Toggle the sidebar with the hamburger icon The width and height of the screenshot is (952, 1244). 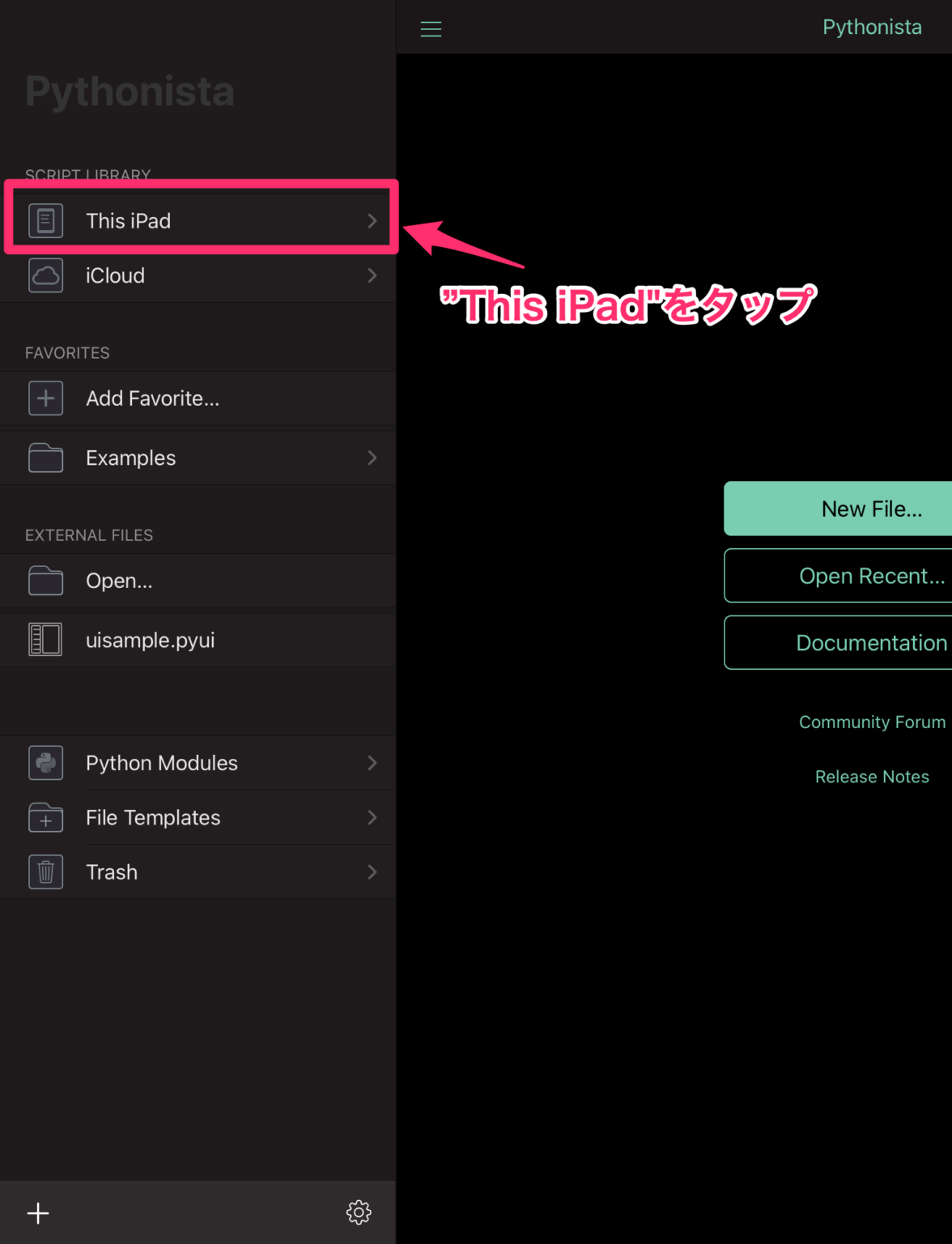pyautogui.click(x=431, y=28)
